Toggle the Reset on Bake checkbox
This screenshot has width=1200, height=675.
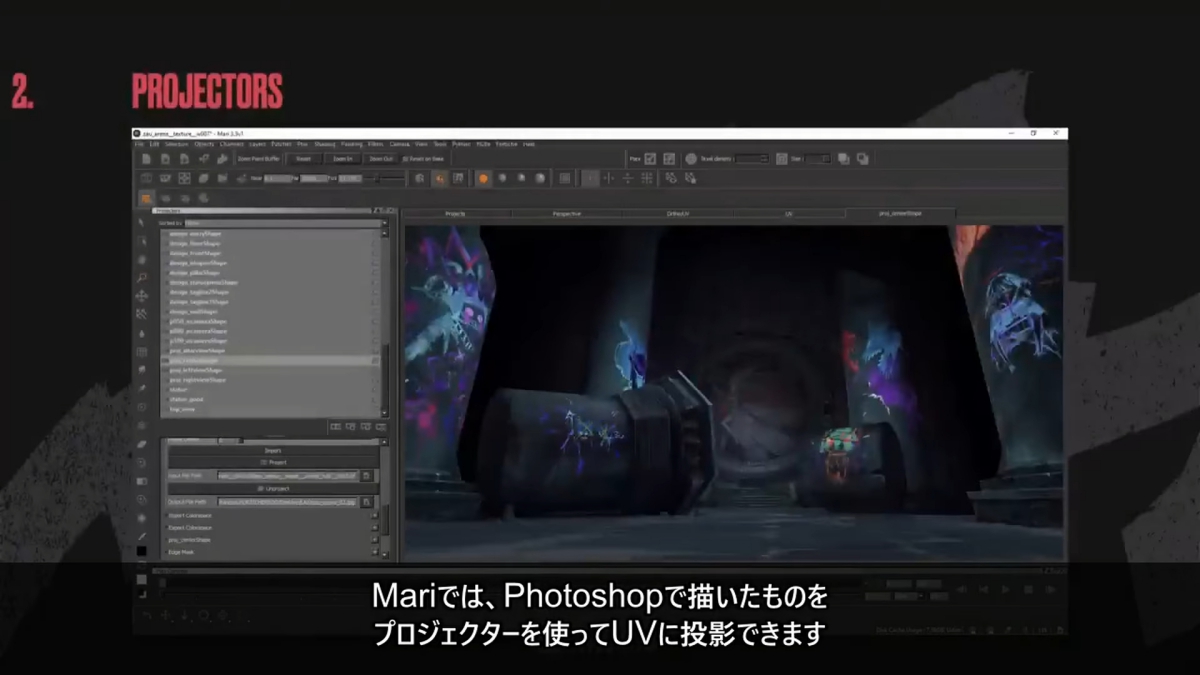pyautogui.click(x=404, y=159)
